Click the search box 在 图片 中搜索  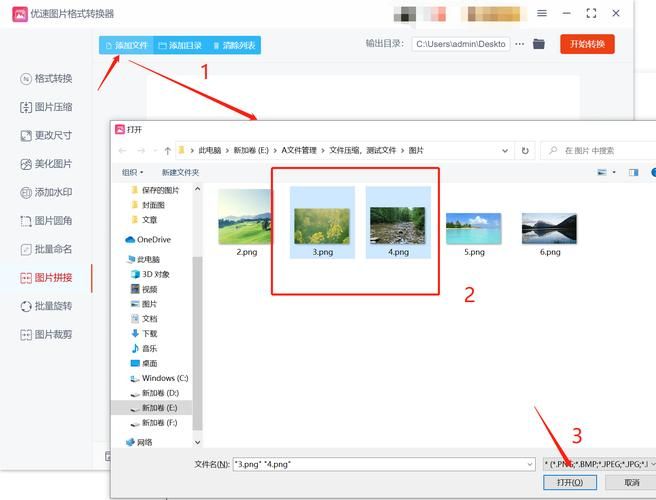click(x=600, y=151)
